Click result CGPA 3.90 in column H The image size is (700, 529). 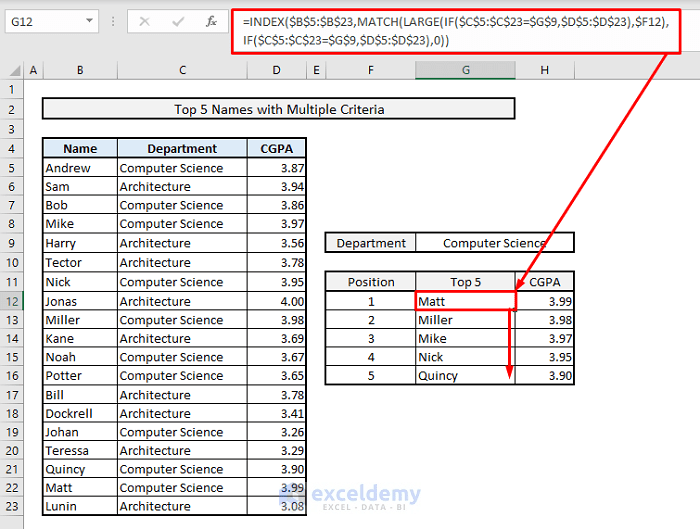pyautogui.click(x=545, y=376)
